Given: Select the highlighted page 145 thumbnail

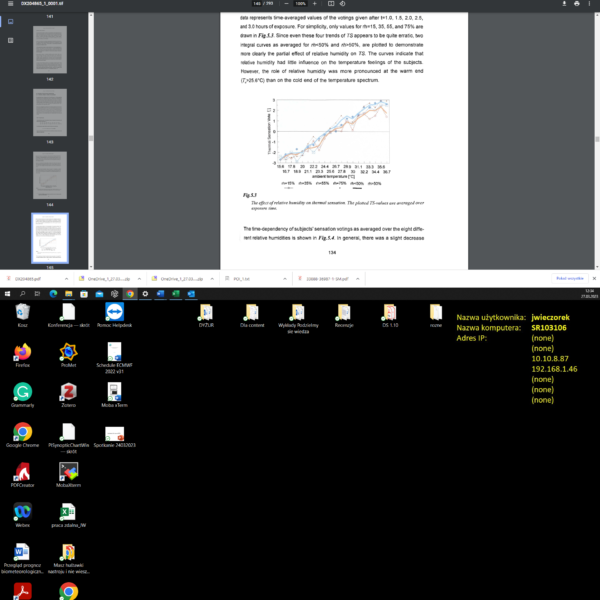Looking at the screenshot, I should pyautogui.click(x=50, y=237).
